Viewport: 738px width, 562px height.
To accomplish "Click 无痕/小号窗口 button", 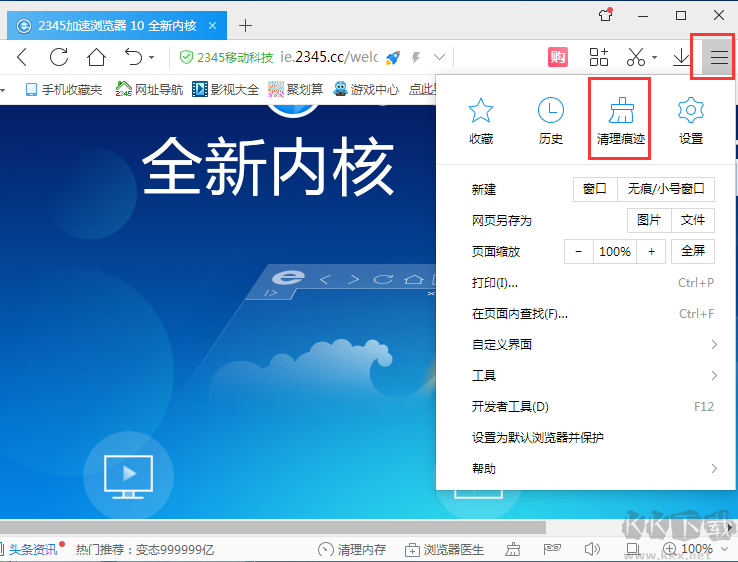I will tap(666, 189).
